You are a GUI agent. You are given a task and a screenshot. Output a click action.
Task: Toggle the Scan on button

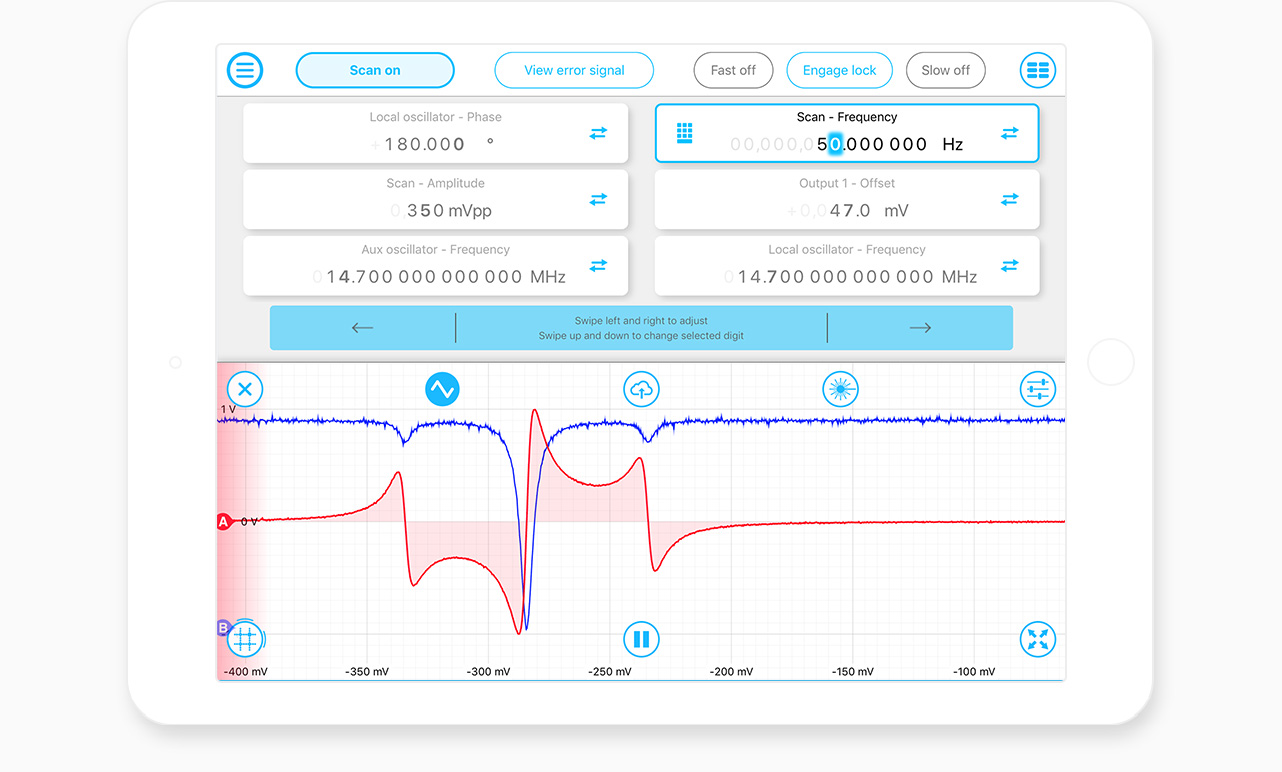click(375, 70)
